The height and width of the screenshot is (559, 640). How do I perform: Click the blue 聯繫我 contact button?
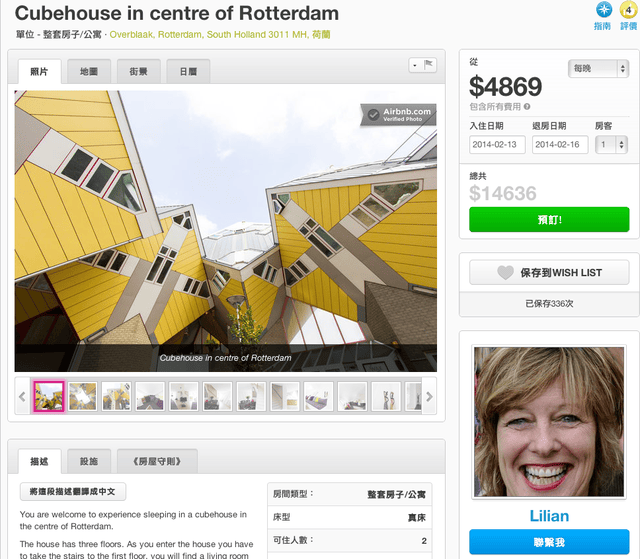(x=549, y=542)
